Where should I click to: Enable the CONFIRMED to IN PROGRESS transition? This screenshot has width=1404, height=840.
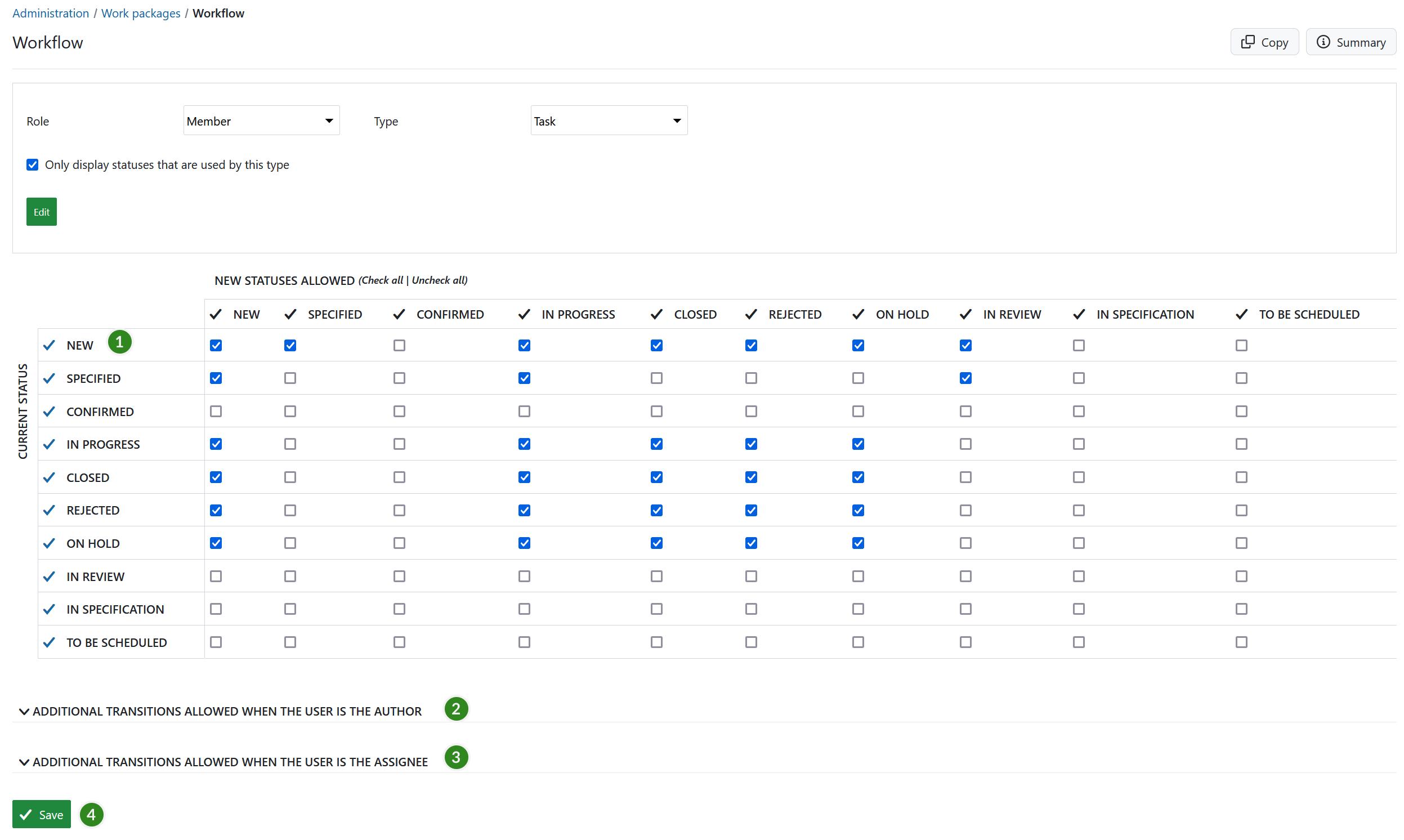click(524, 411)
